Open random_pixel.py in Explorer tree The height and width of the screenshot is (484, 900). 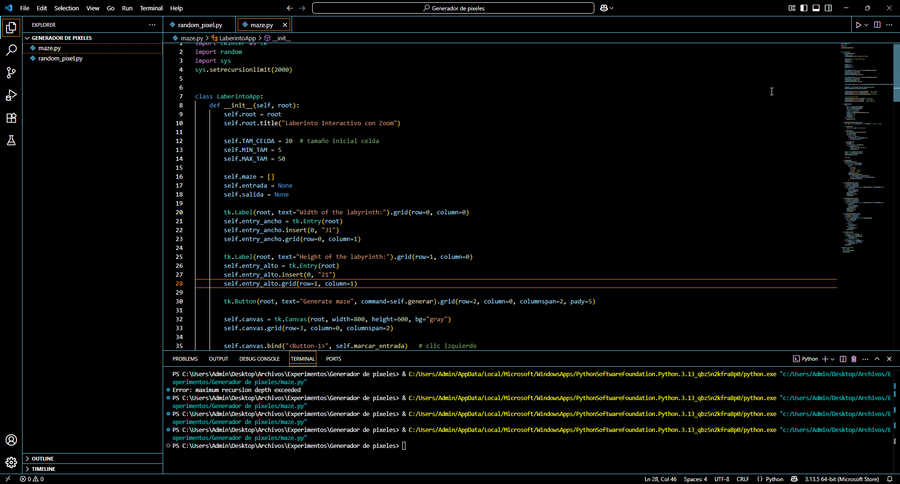[60, 59]
